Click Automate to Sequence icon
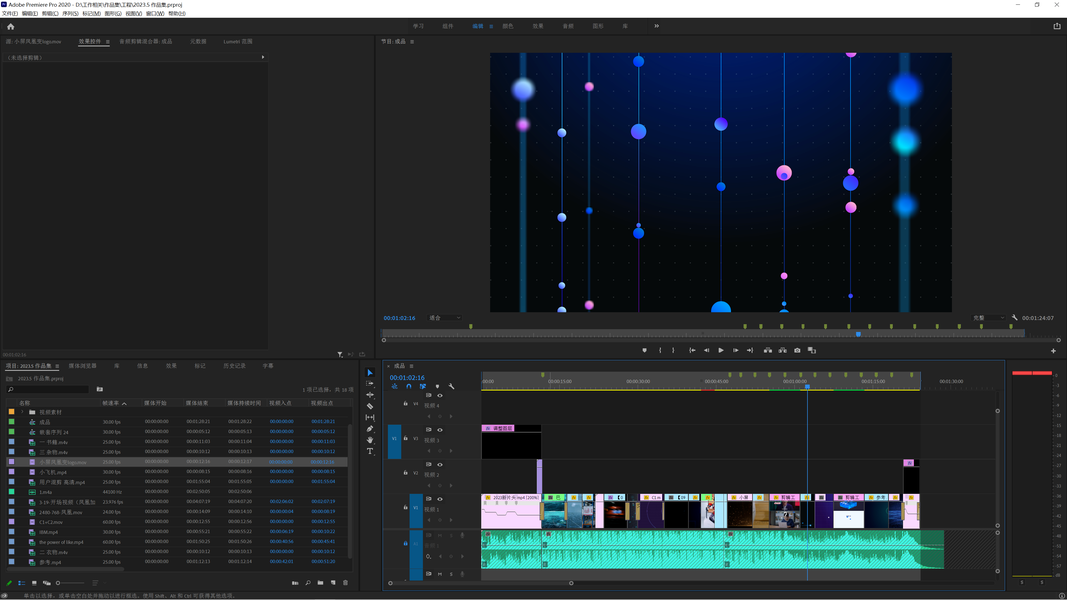Screen dimensions: 1067x600 click(x=295, y=583)
